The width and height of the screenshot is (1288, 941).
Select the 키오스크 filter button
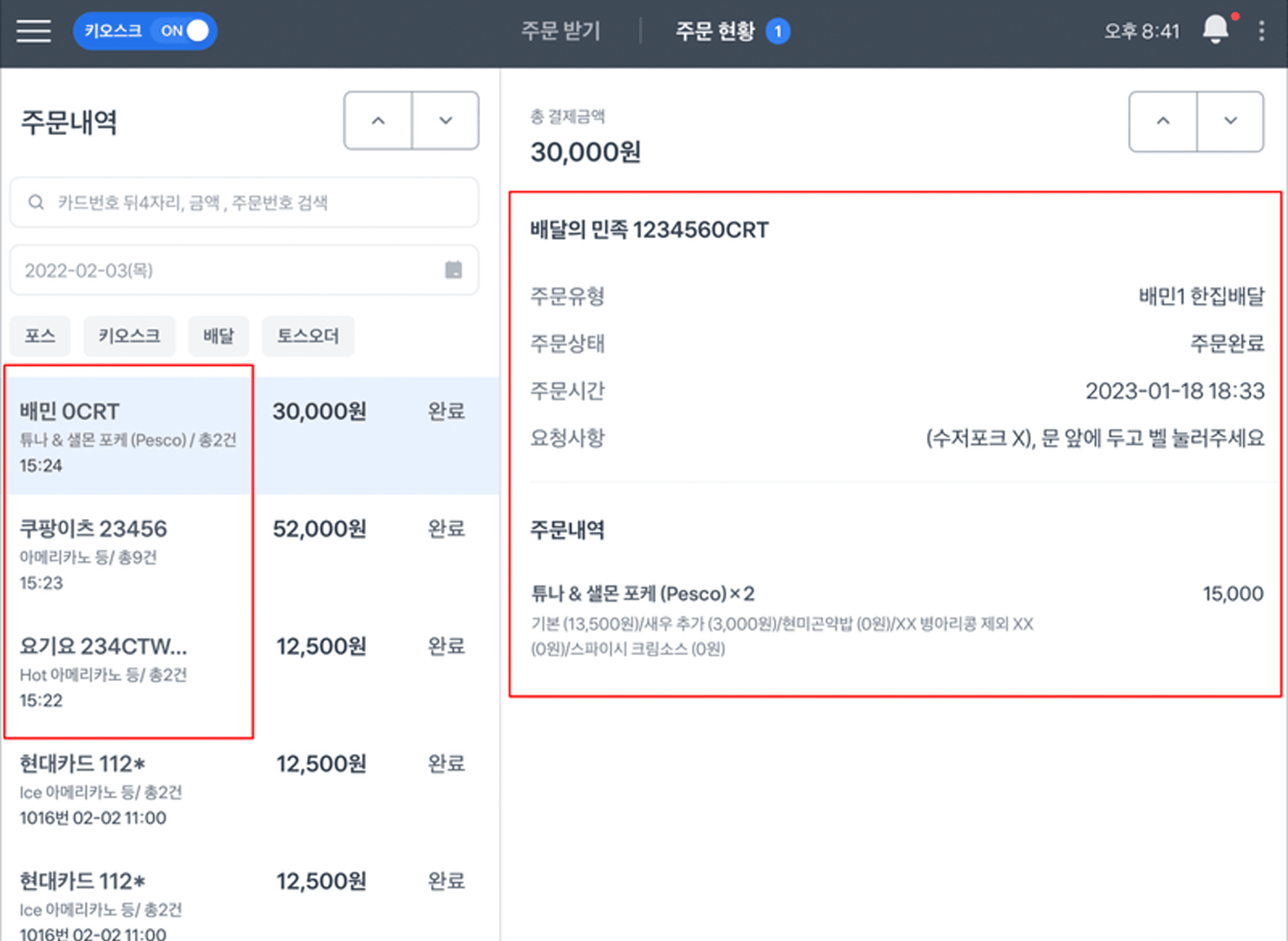point(129,335)
